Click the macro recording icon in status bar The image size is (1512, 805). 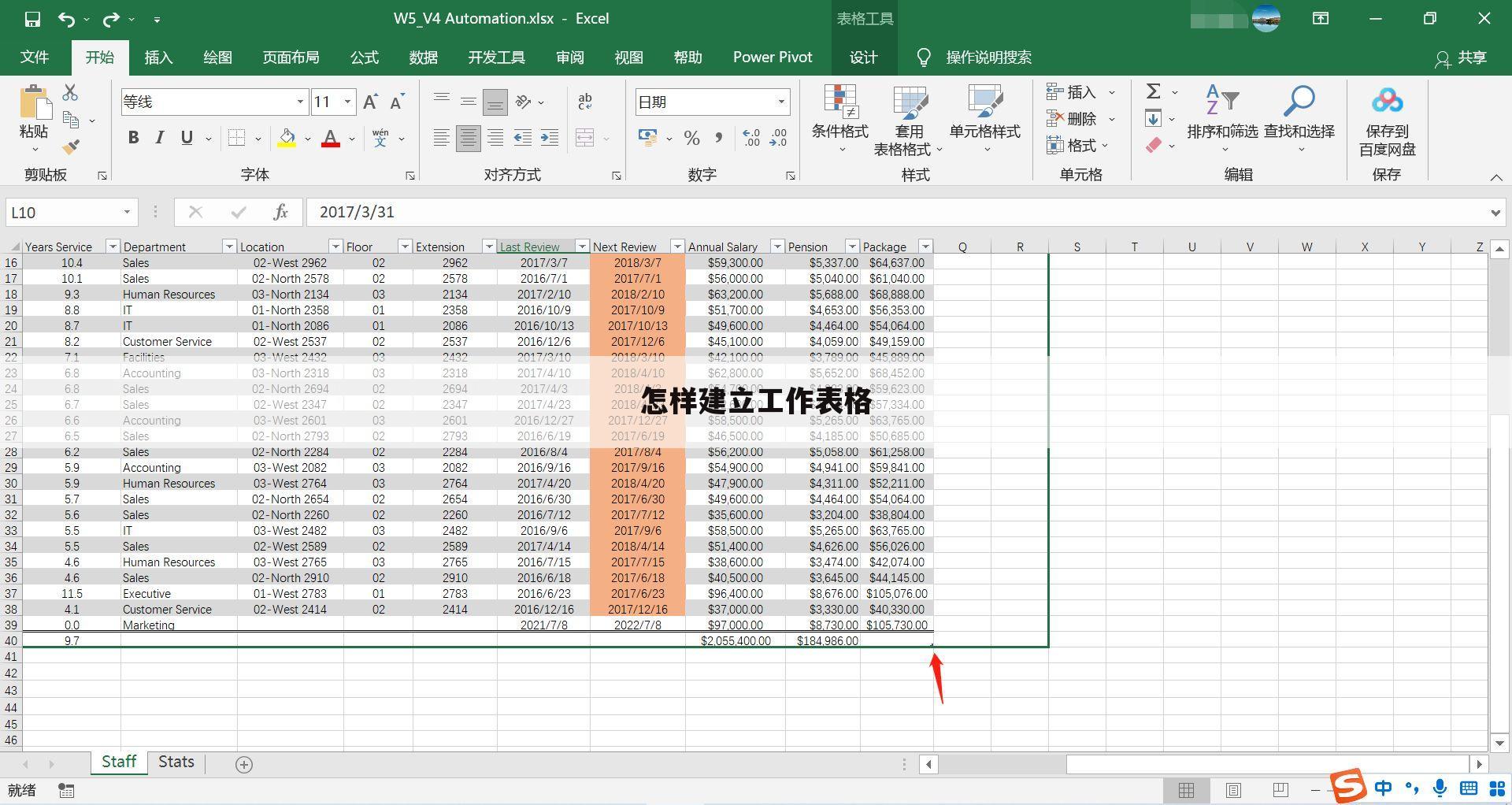coord(67,790)
